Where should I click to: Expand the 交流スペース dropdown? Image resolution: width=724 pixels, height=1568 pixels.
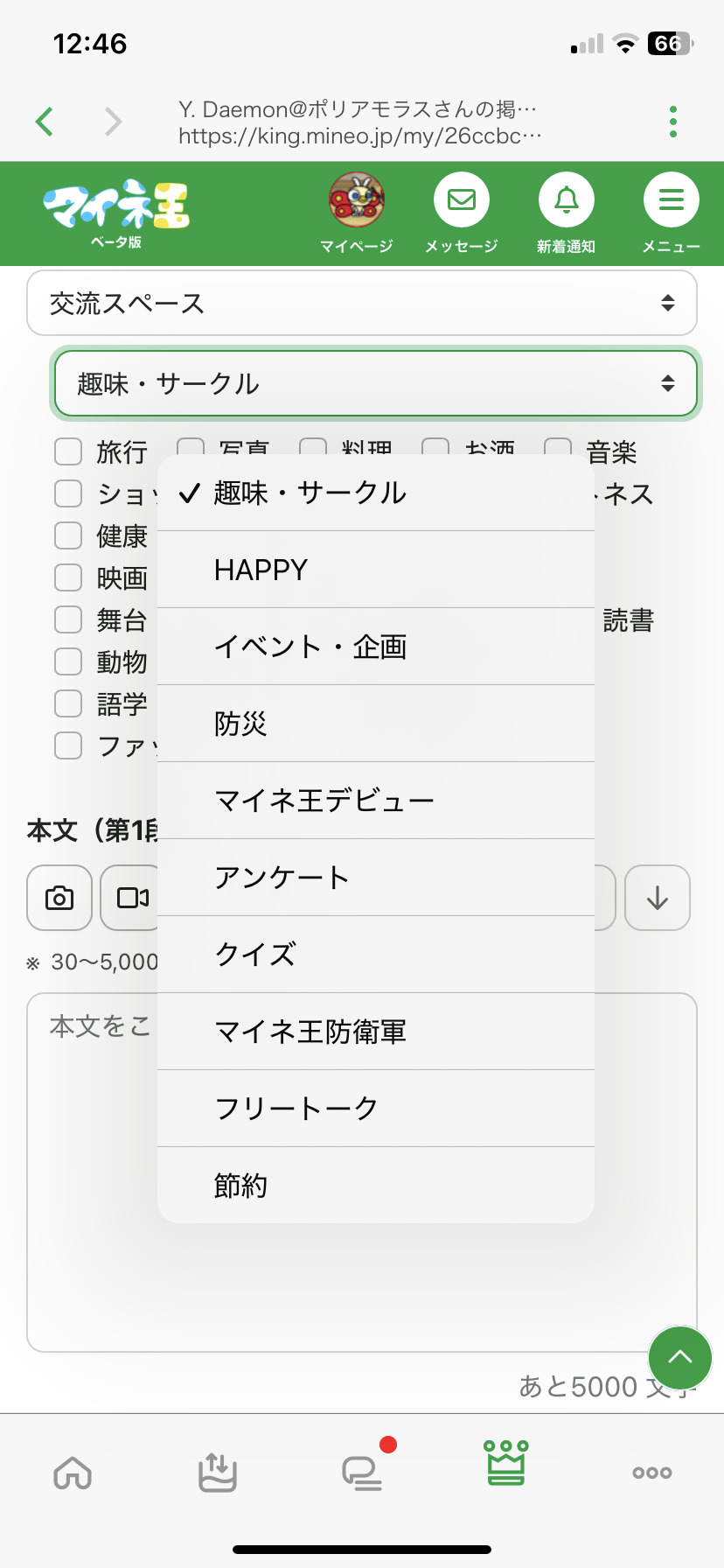362,303
